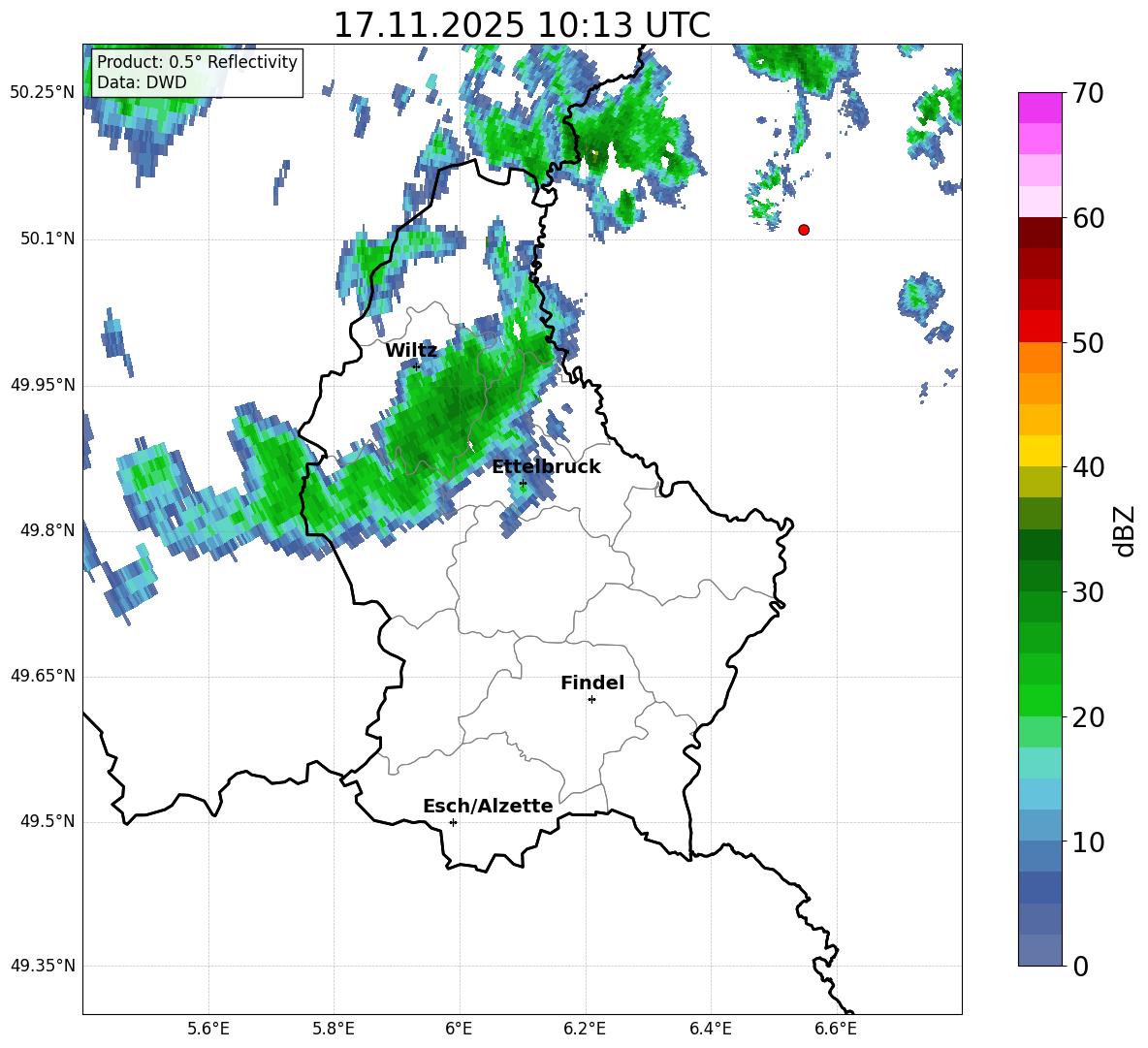
Task: Click the 5.8°E longitude label
Action: (334, 1029)
